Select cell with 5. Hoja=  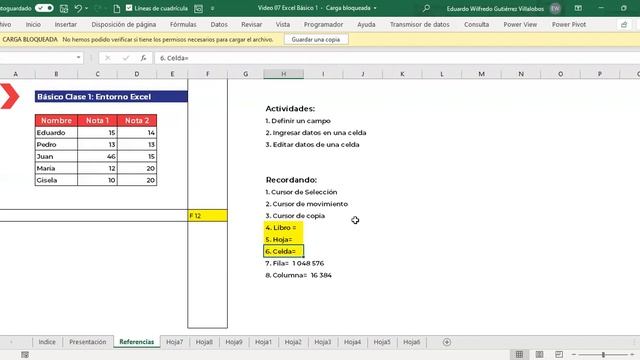(283, 239)
